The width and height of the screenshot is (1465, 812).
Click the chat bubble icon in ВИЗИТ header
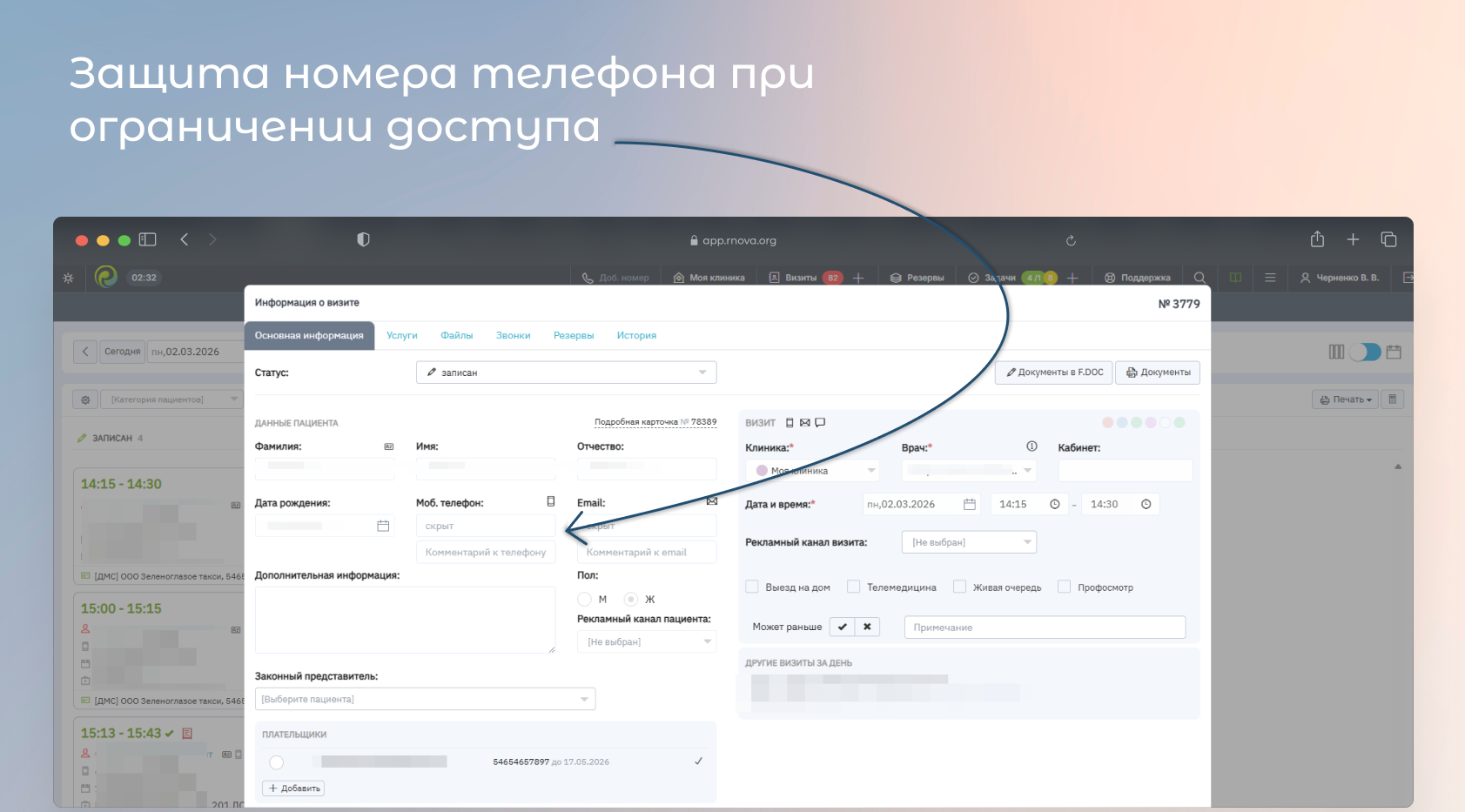(x=820, y=423)
